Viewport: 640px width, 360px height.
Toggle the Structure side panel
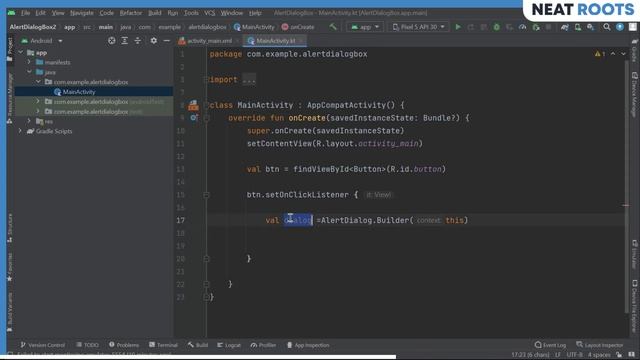pyautogui.click(x=10, y=227)
